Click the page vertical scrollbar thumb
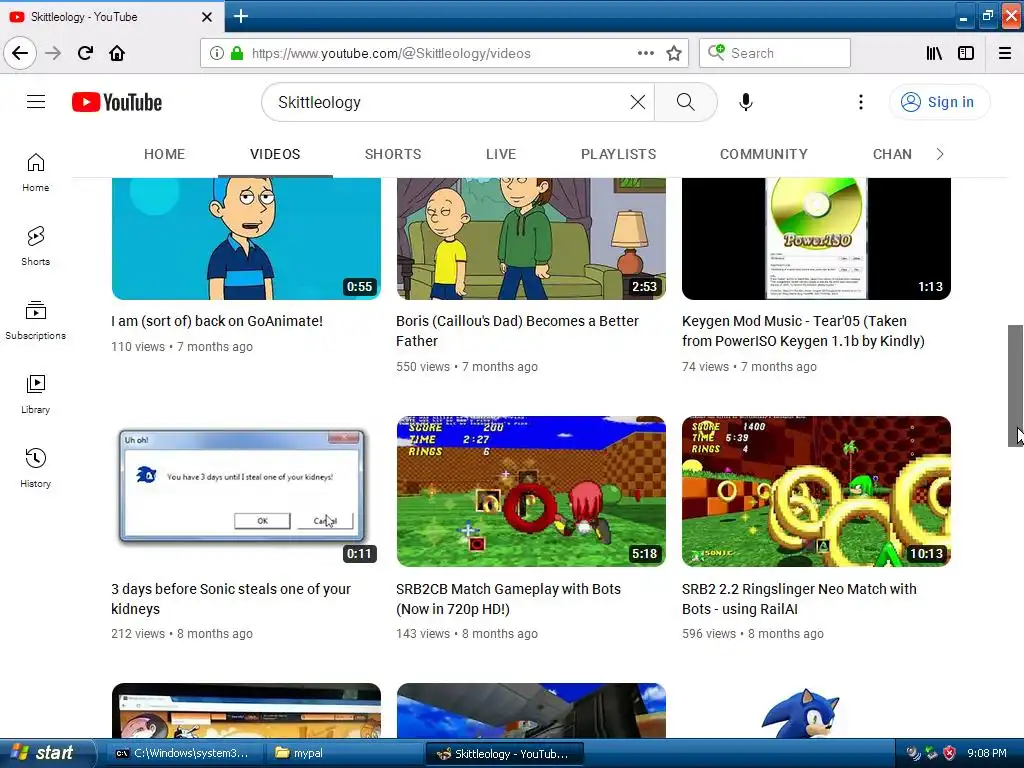1024x768 pixels. pyautogui.click(x=1016, y=385)
